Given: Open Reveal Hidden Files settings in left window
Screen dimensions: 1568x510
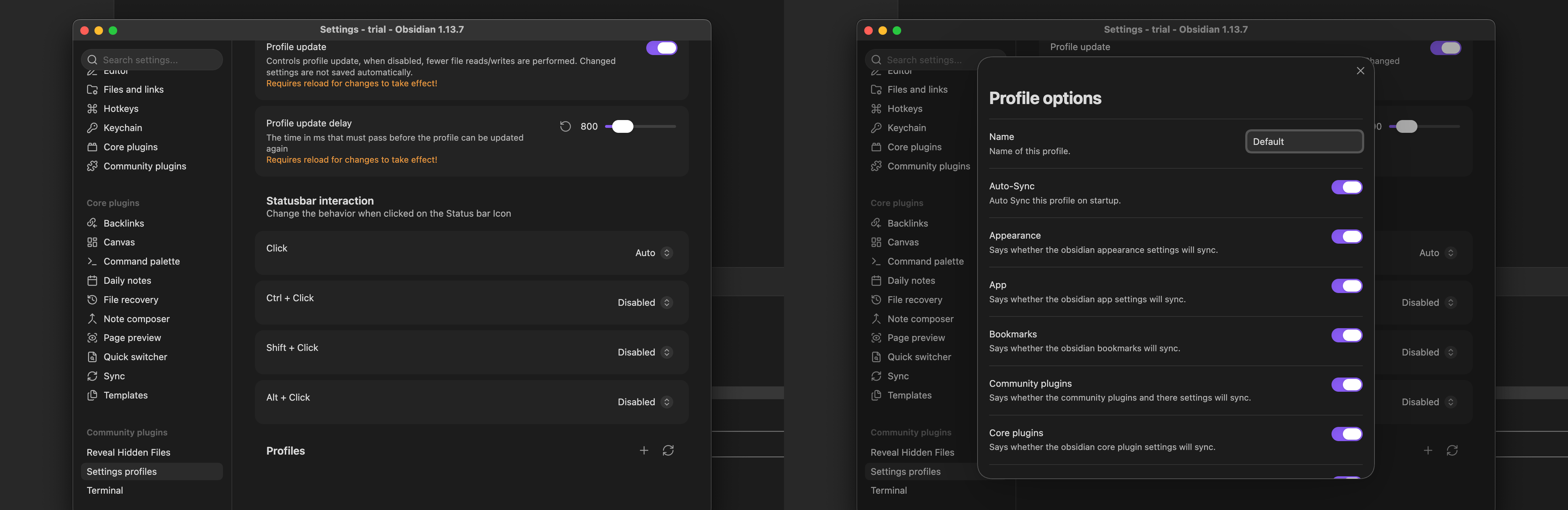Looking at the screenshot, I should [152, 452].
